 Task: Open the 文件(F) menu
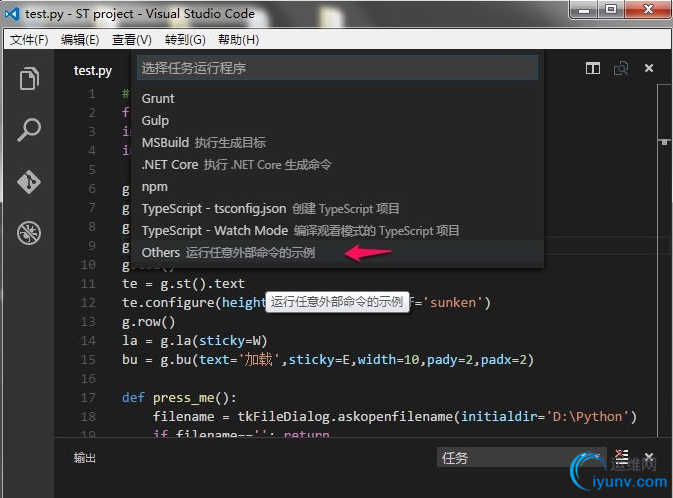pyautogui.click(x=29, y=40)
